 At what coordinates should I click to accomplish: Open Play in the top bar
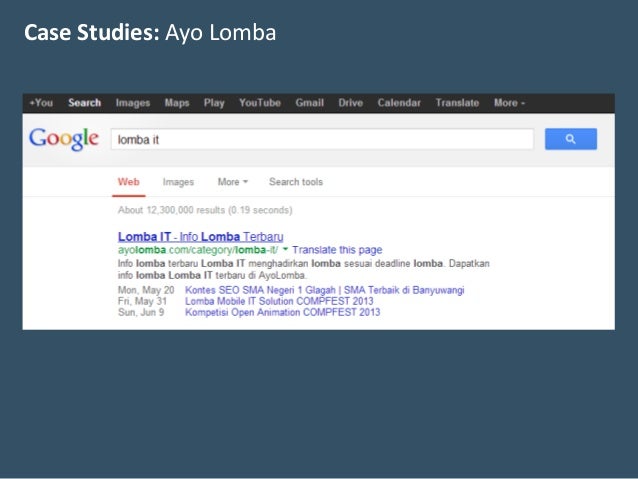[214, 103]
